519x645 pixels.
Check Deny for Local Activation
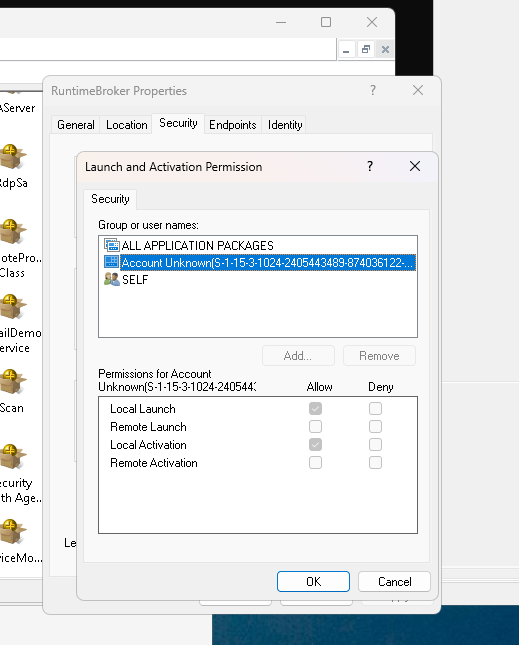click(x=375, y=445)
